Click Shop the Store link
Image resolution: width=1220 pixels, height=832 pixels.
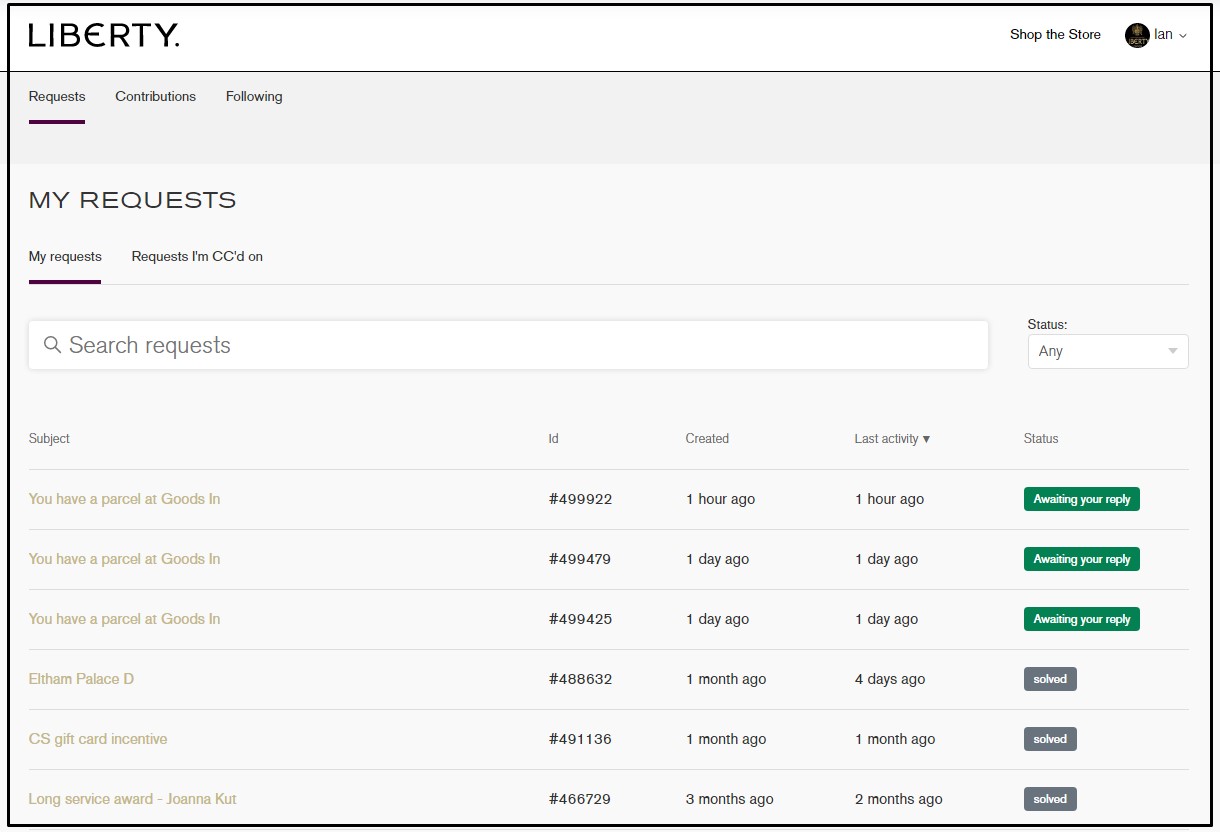1055,35
